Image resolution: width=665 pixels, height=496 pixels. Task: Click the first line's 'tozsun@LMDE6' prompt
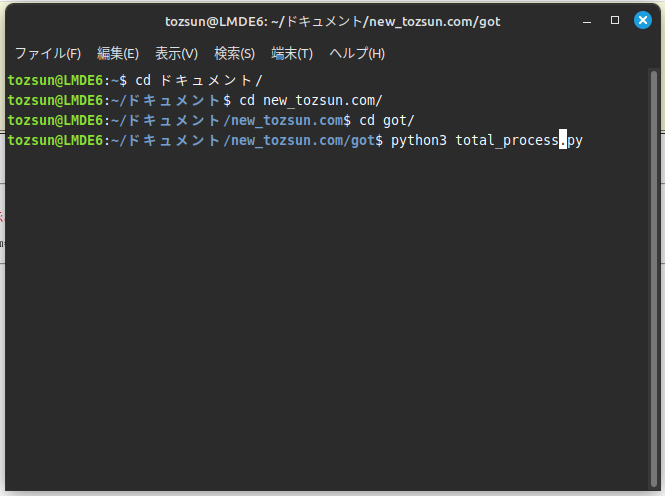pyautogui.click(x=55, y=80)
